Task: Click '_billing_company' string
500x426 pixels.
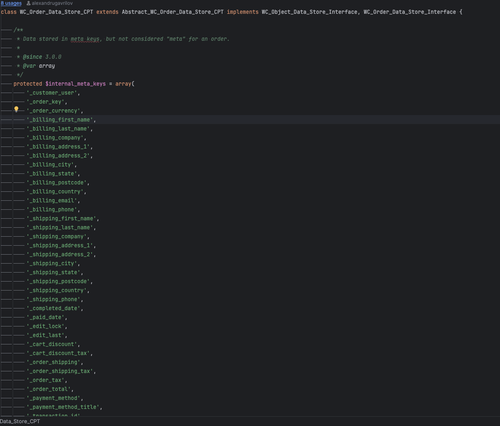Action: 55,138
